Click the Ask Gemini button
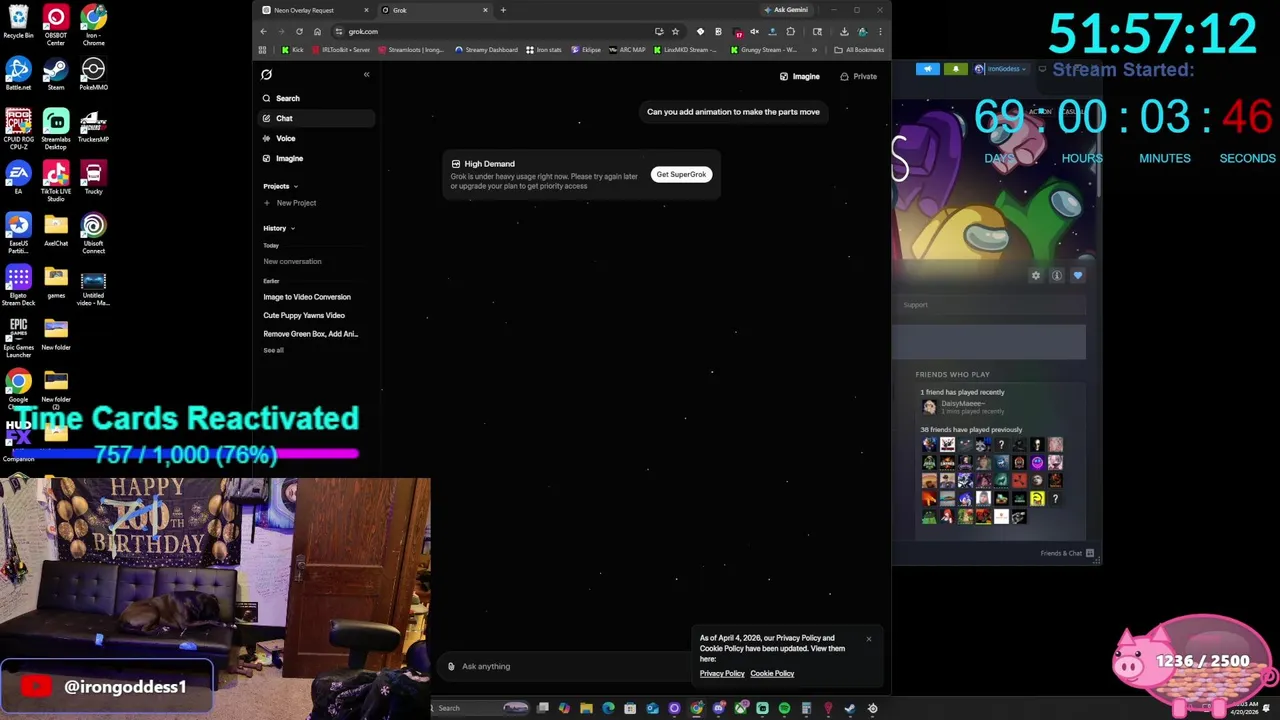Image resolution: width=1280 pixels, height=720 pixels. (x=786, y=10)
